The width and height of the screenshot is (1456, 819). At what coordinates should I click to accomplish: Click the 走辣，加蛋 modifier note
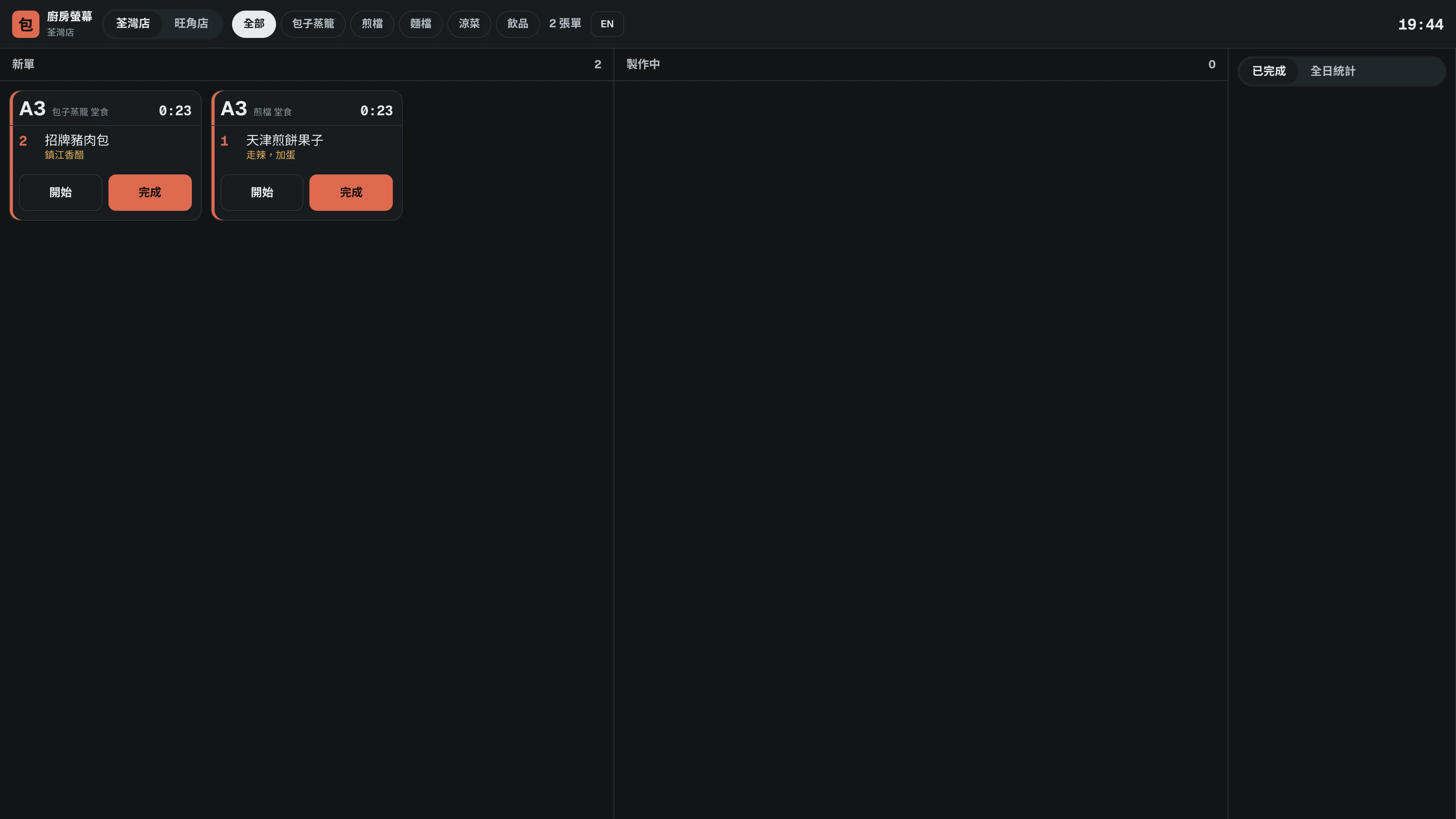click(x=271, y=155)
